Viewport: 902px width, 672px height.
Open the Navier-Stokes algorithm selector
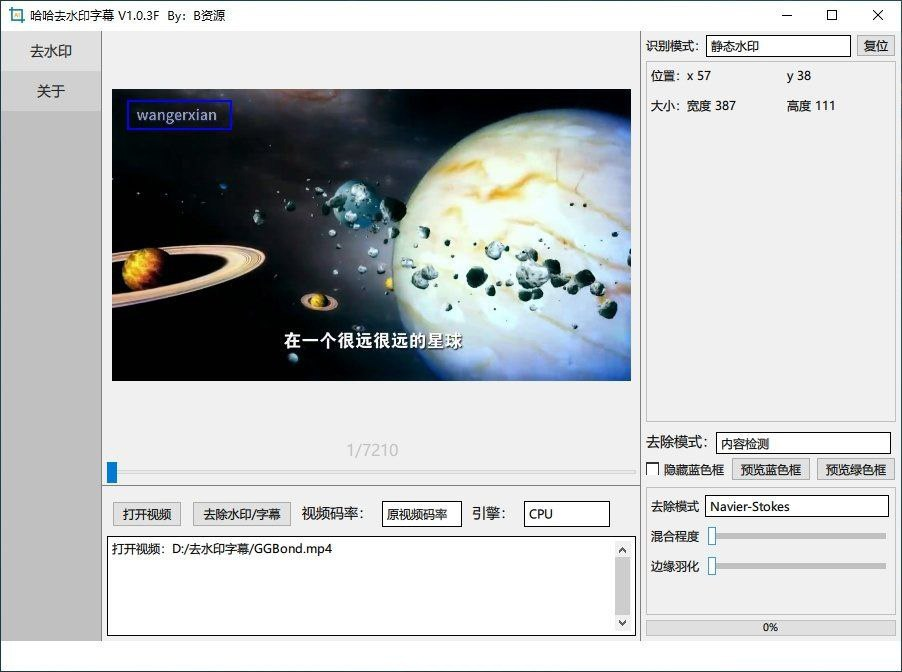pyautogui.click(x=797, y=506)
